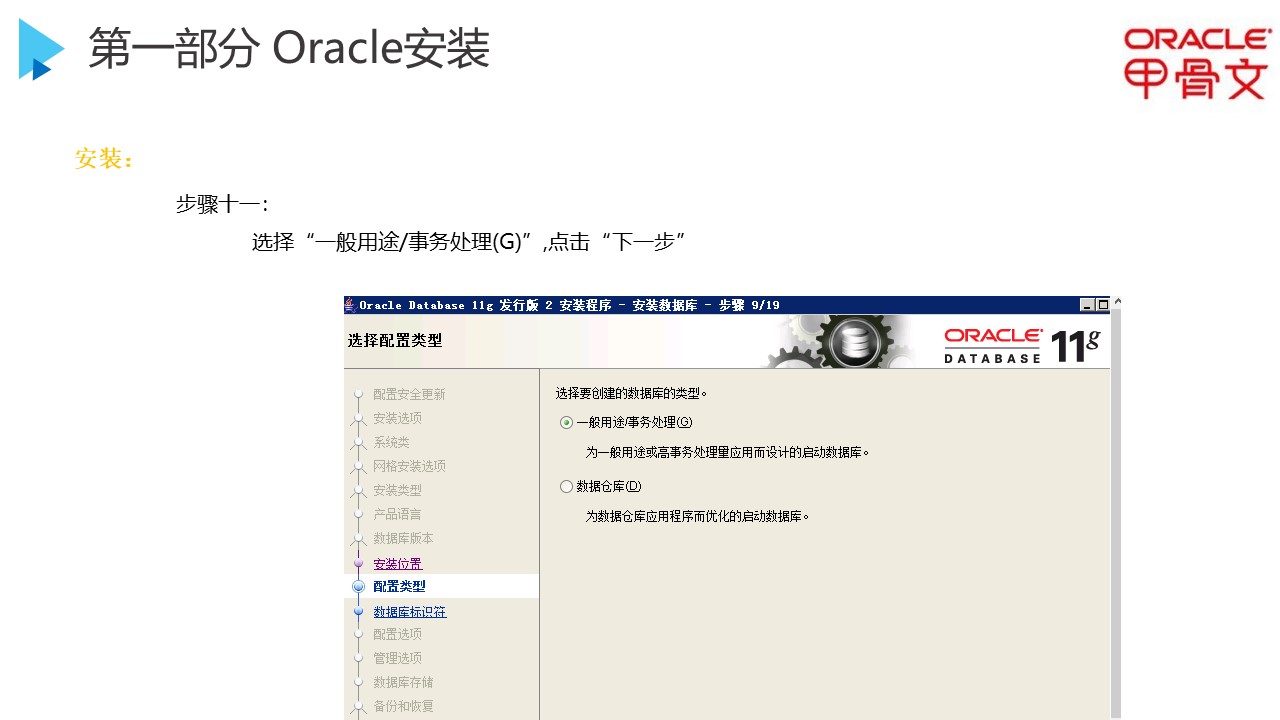Click the 为一般用途或高事务处理量应用 description text
This screenshot has width=1280, height=720.
coord(728,453)
